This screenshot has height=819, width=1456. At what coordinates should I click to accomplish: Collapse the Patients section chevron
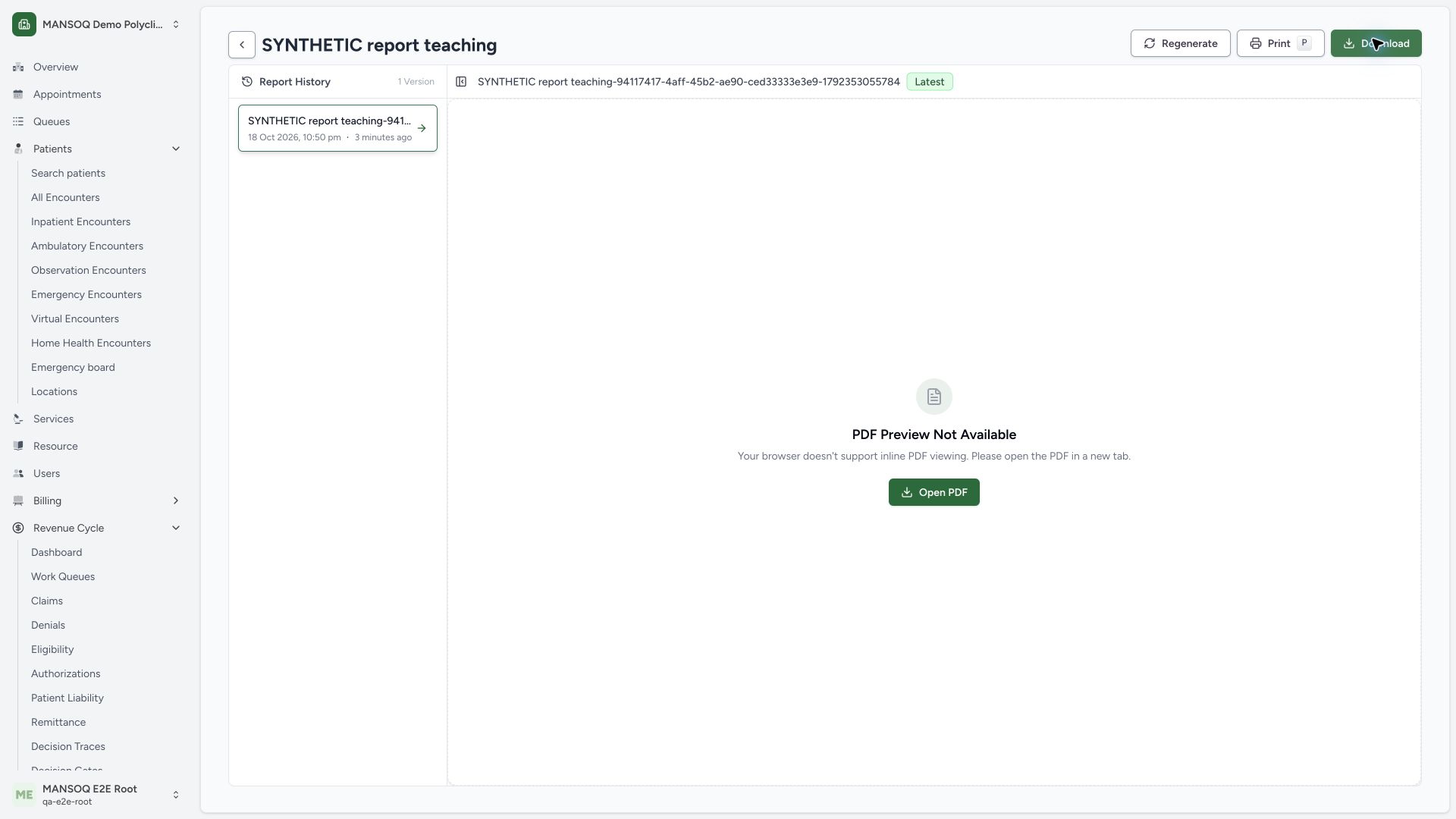tap(176, 149)
